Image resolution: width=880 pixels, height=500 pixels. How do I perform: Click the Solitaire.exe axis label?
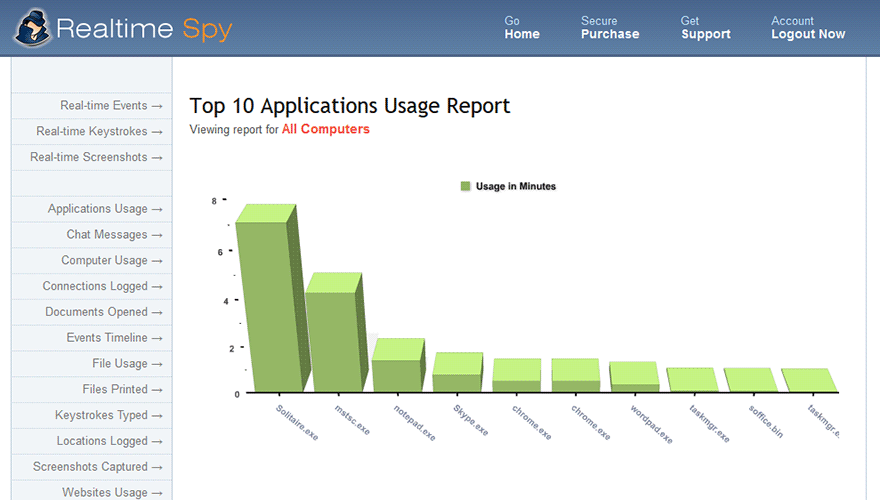[297, 423]
